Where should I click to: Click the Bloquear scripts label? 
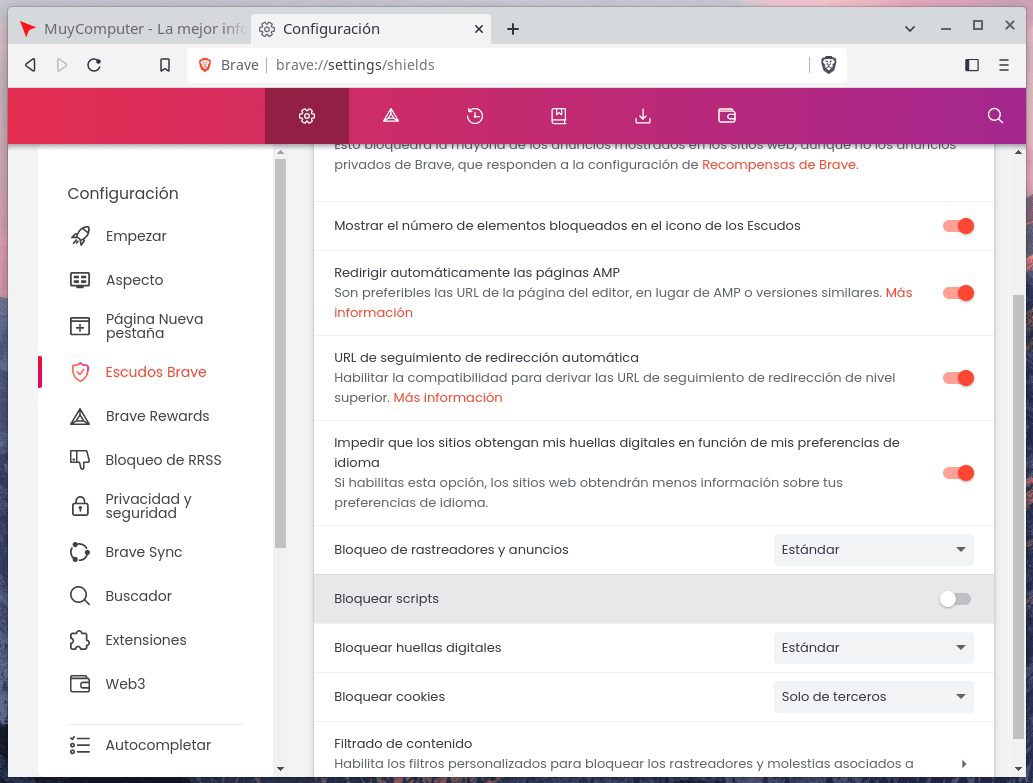tap(387, 599)
